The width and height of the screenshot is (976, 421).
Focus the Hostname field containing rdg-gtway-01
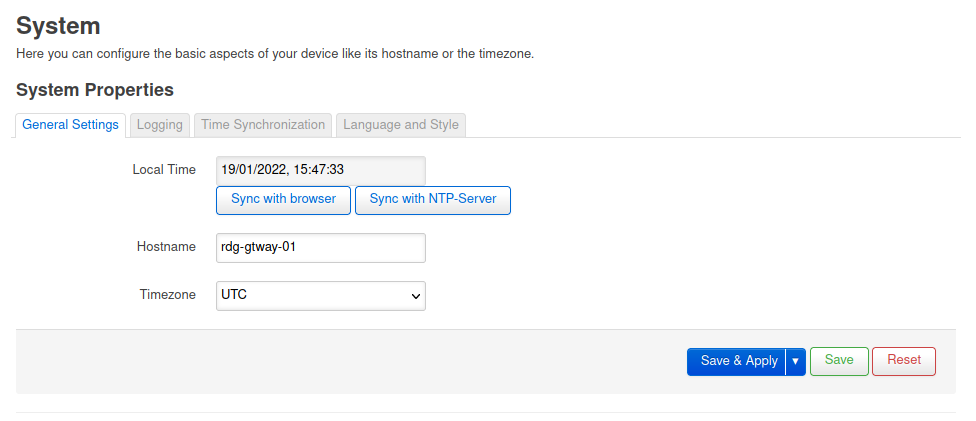[x=321, y=248]
